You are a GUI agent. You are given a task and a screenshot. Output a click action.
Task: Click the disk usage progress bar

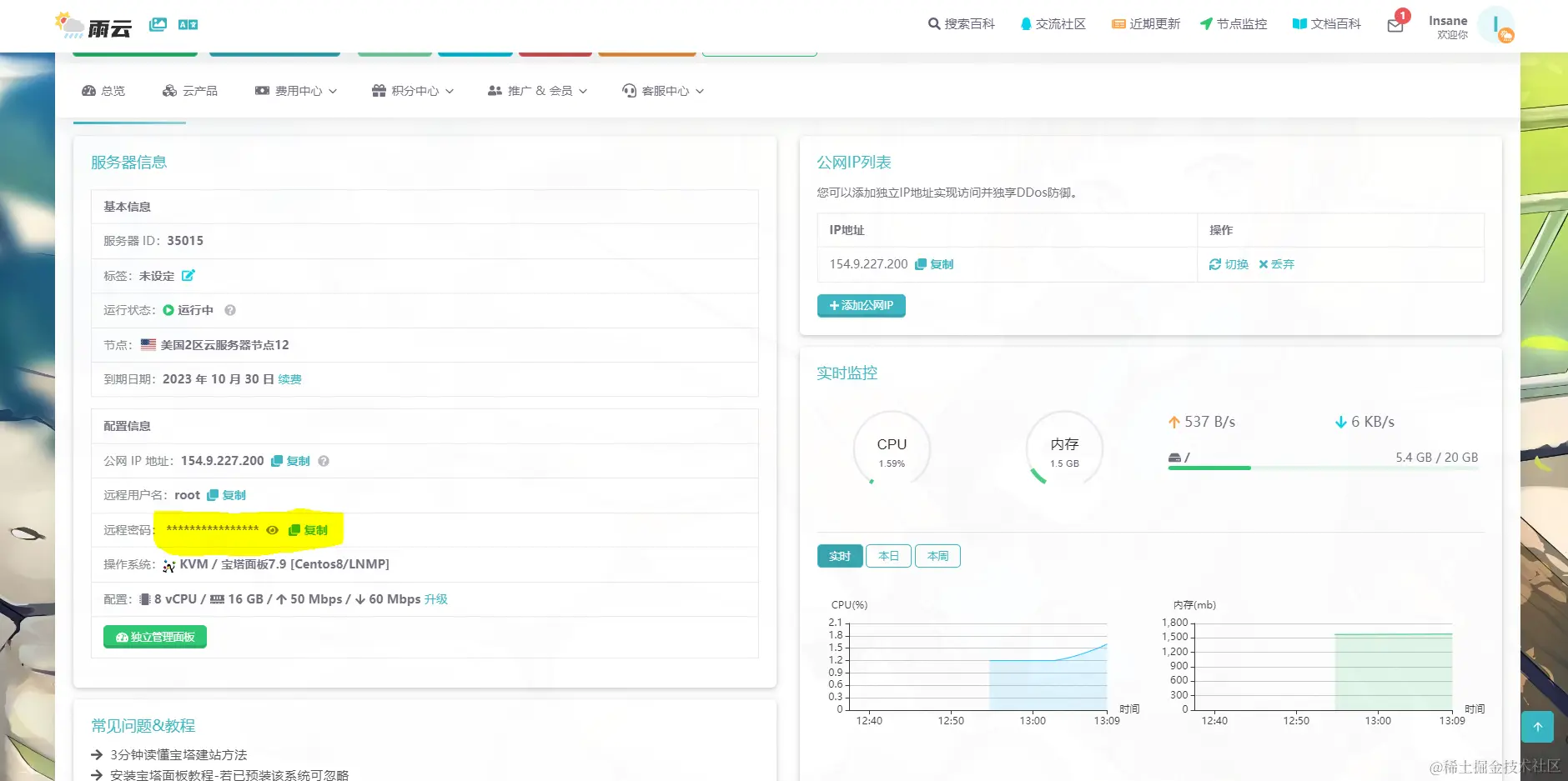tap(1323, 468)
